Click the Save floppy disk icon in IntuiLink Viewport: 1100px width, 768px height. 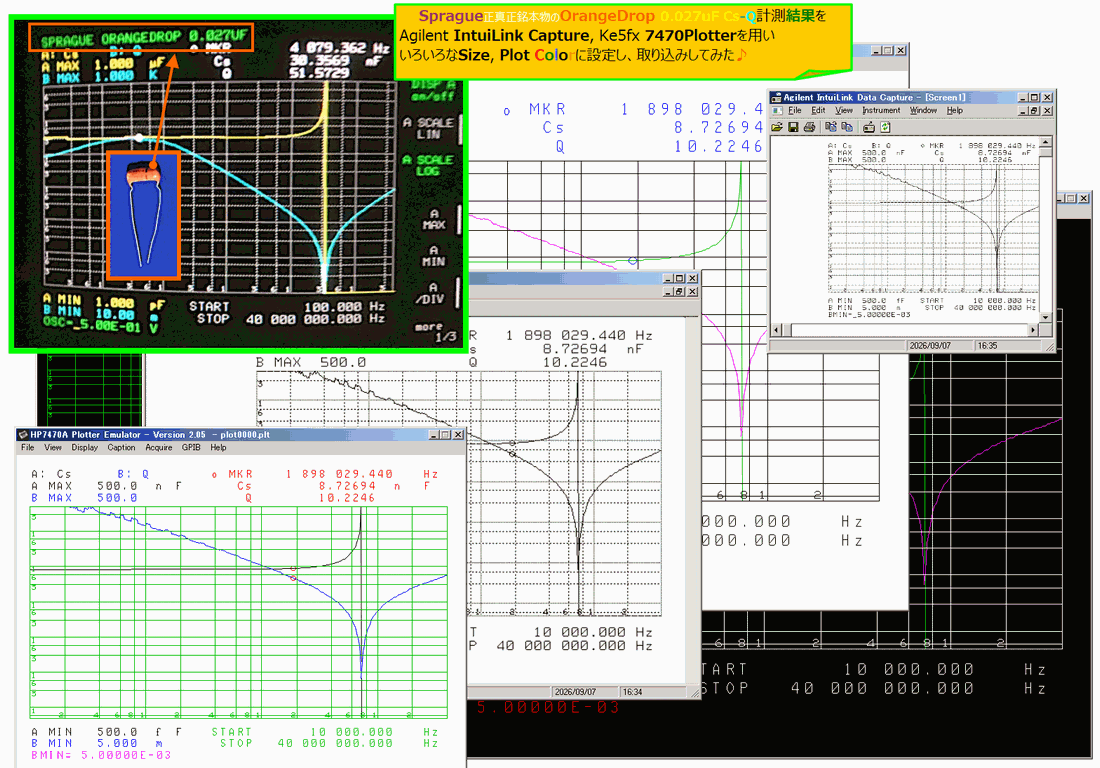[x=793, y=127]
